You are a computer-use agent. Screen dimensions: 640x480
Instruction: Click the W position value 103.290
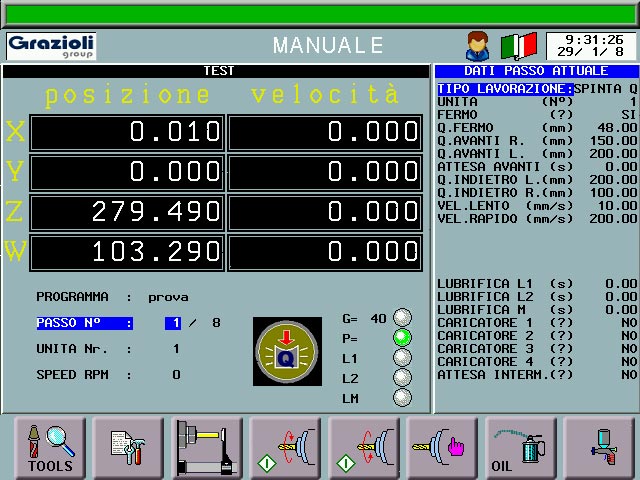127,251
